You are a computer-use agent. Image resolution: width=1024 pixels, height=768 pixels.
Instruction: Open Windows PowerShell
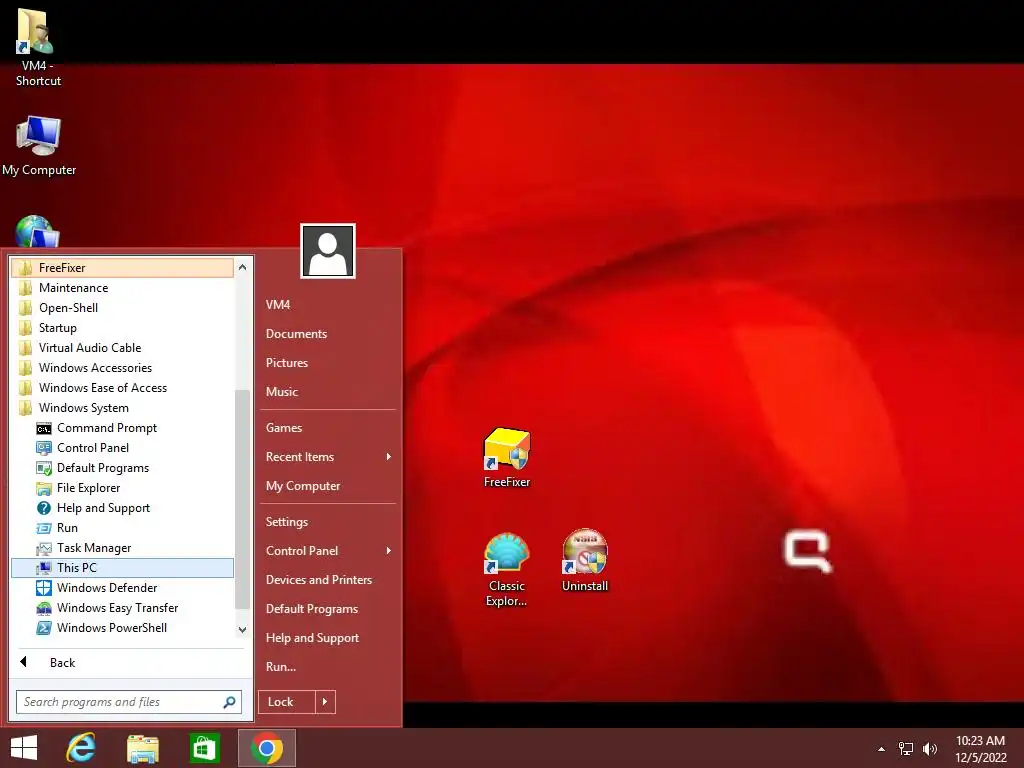pos(122,628)
